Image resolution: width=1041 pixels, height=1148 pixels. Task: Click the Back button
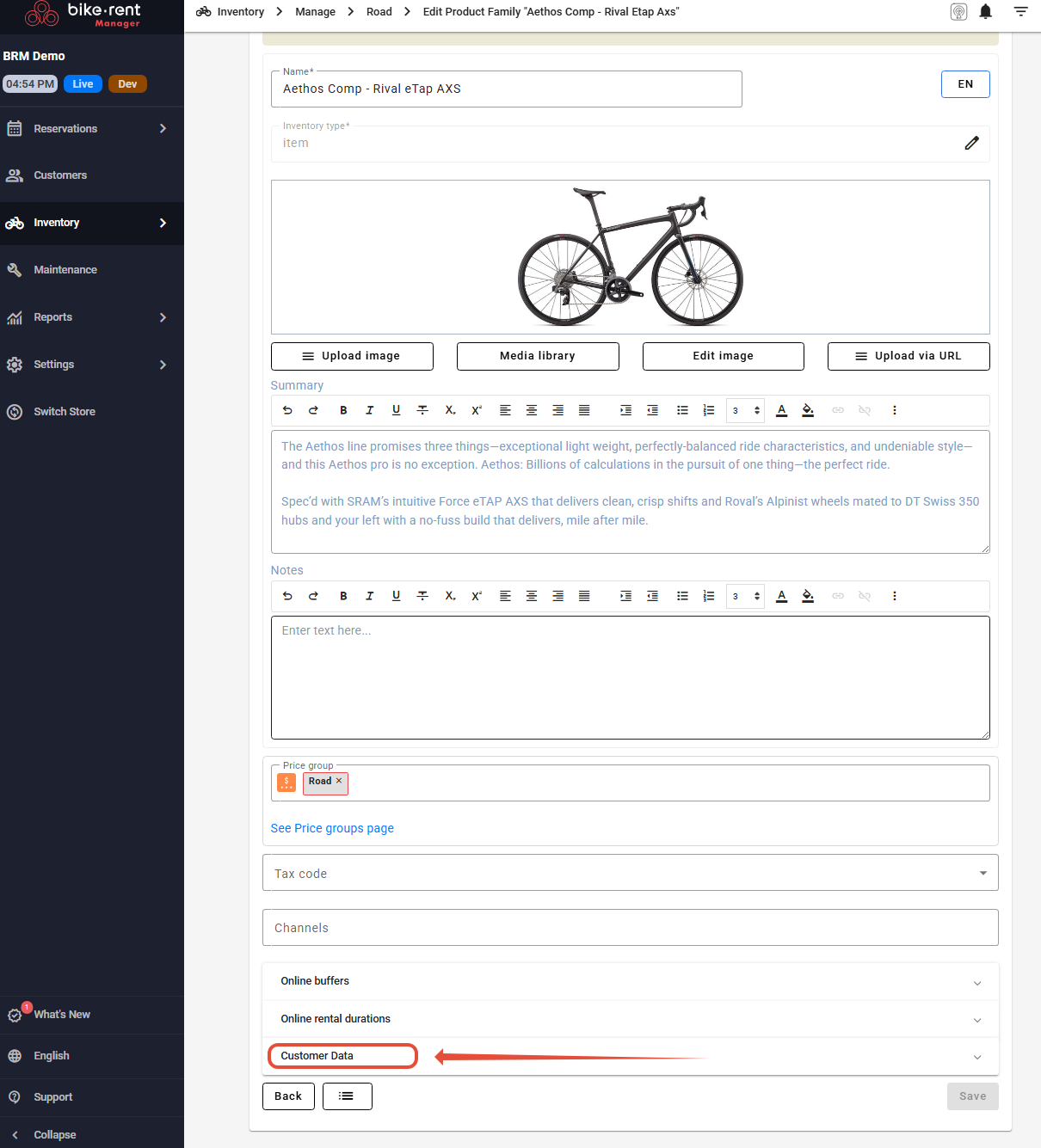288,1096
